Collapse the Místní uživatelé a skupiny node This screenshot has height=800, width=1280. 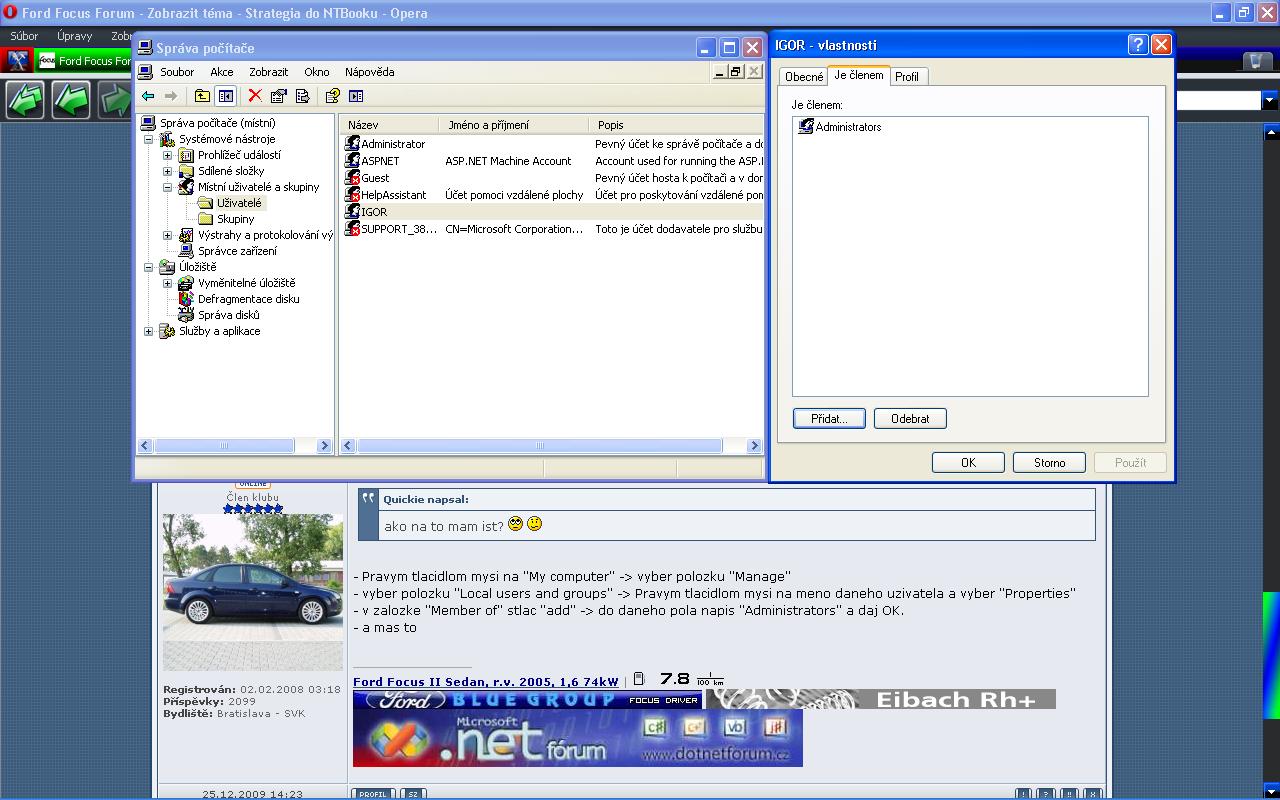pyautogui.click(x=168, y=187)
